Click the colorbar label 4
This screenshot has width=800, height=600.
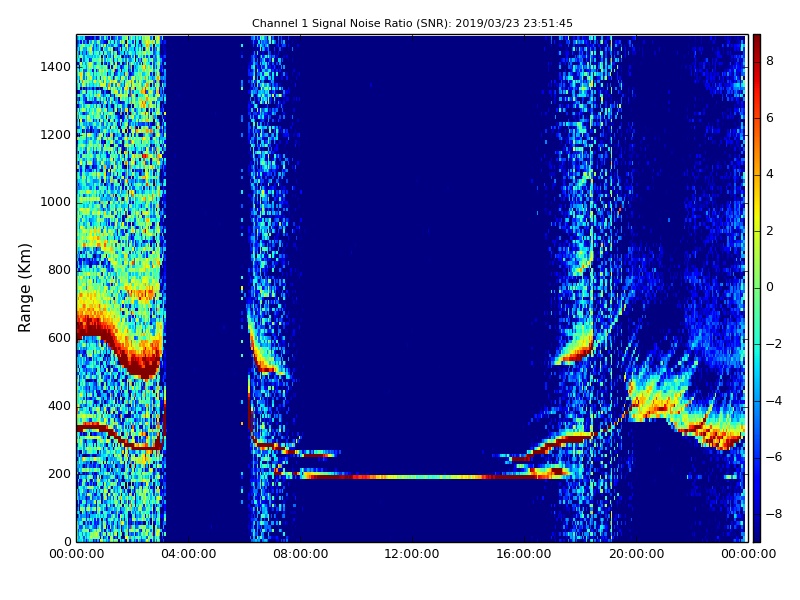click(x=770, y=174)
